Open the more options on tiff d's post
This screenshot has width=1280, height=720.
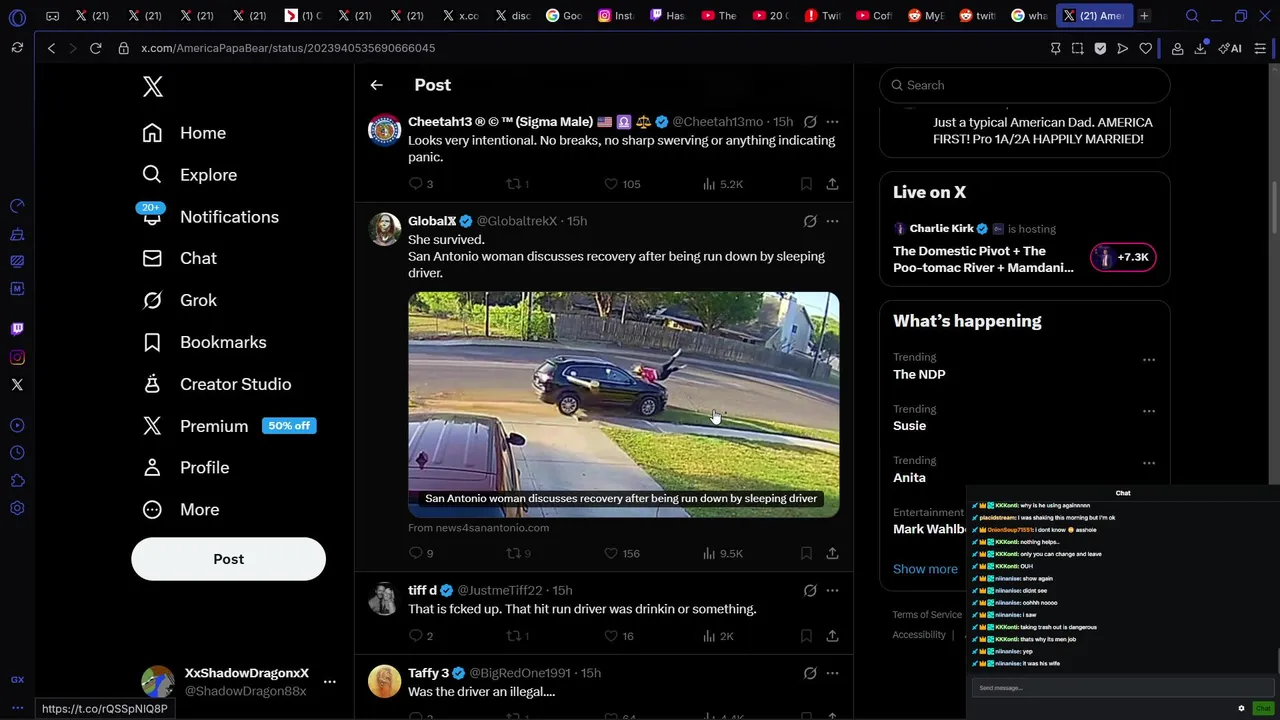pyautogui.click(x=832, y=591)
